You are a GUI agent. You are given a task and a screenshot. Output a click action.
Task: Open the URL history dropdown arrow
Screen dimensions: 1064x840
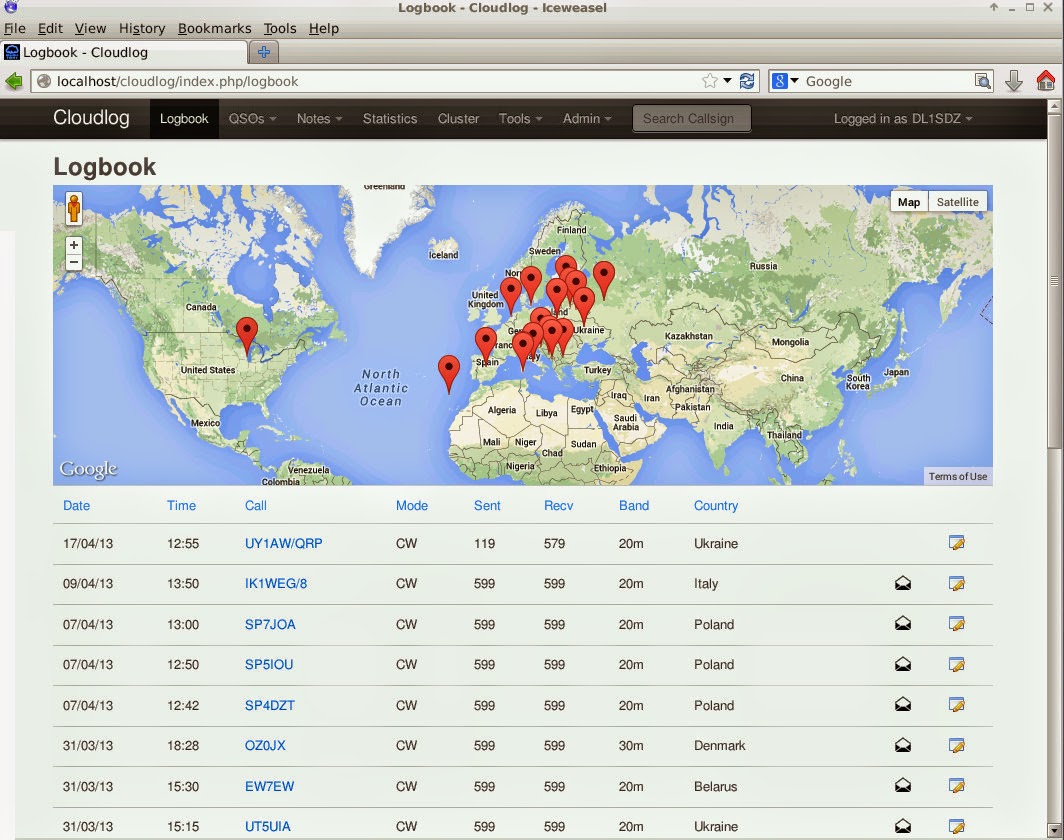pos(727,81)
